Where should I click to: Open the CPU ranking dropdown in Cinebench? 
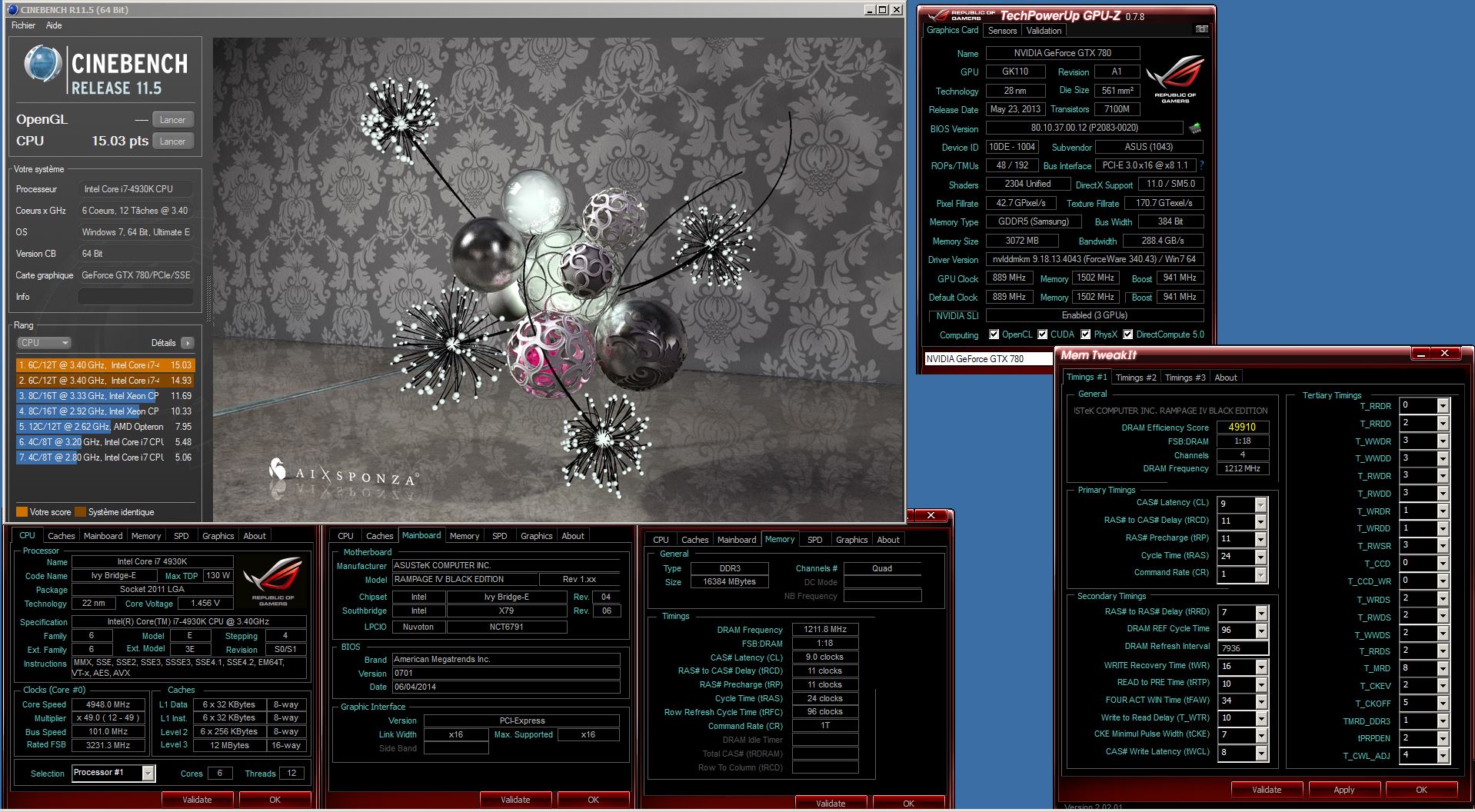point(44,343)
